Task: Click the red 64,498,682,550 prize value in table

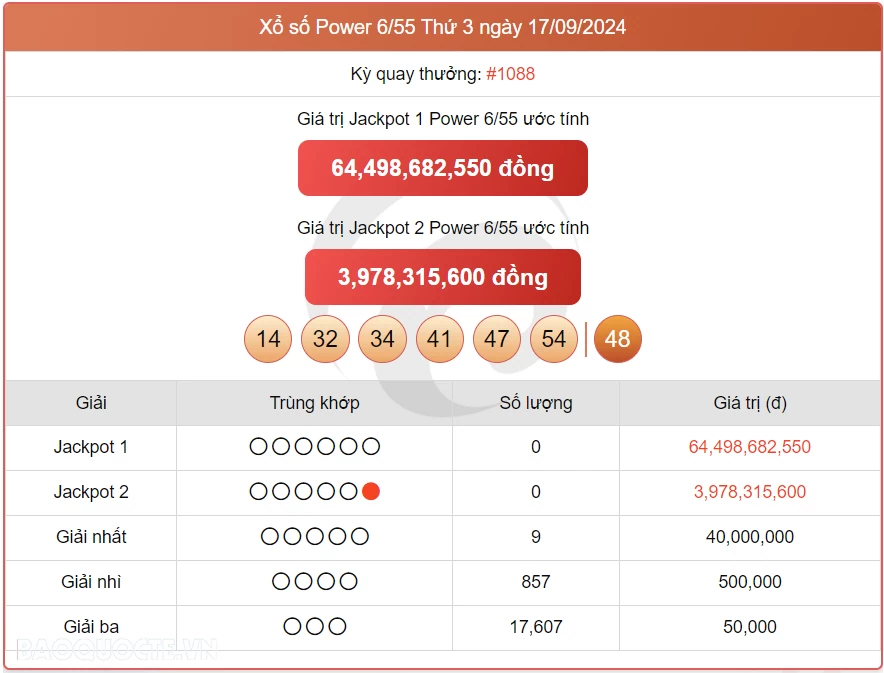Action: 750,446
